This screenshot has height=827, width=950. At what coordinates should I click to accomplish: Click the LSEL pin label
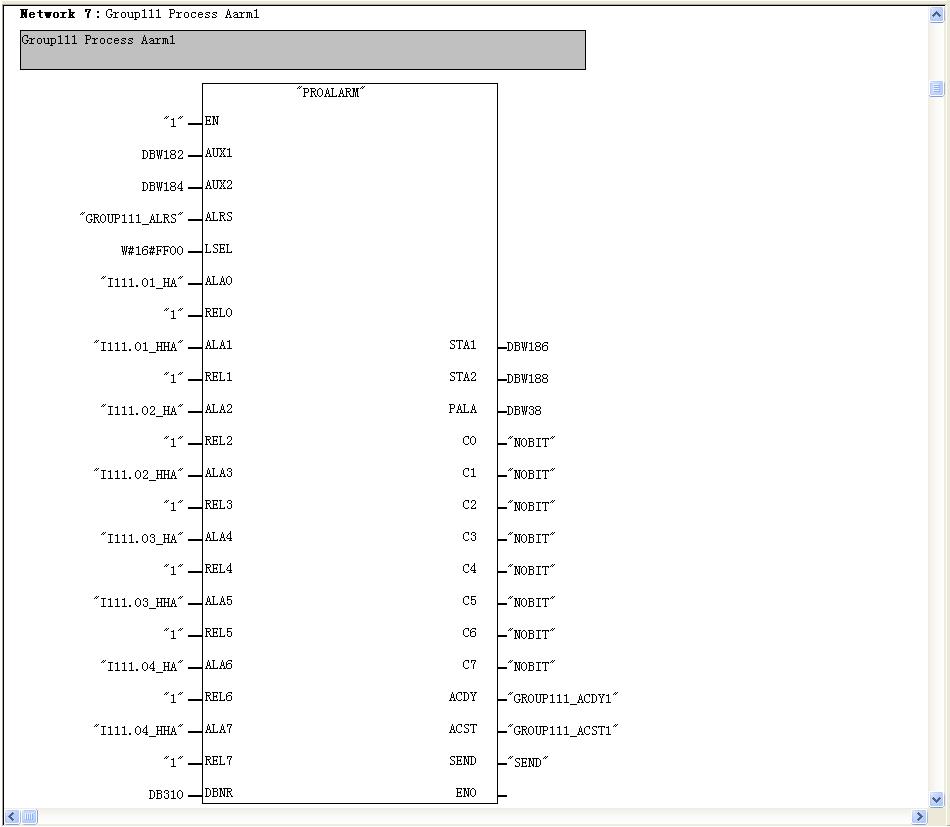219,249
